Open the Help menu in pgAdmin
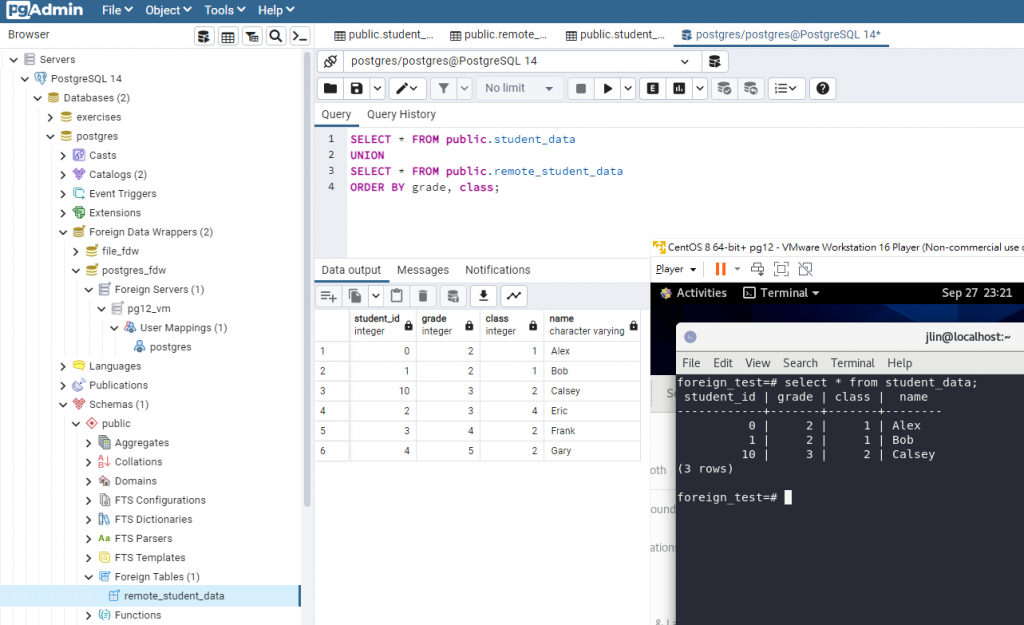 [276, 10]
